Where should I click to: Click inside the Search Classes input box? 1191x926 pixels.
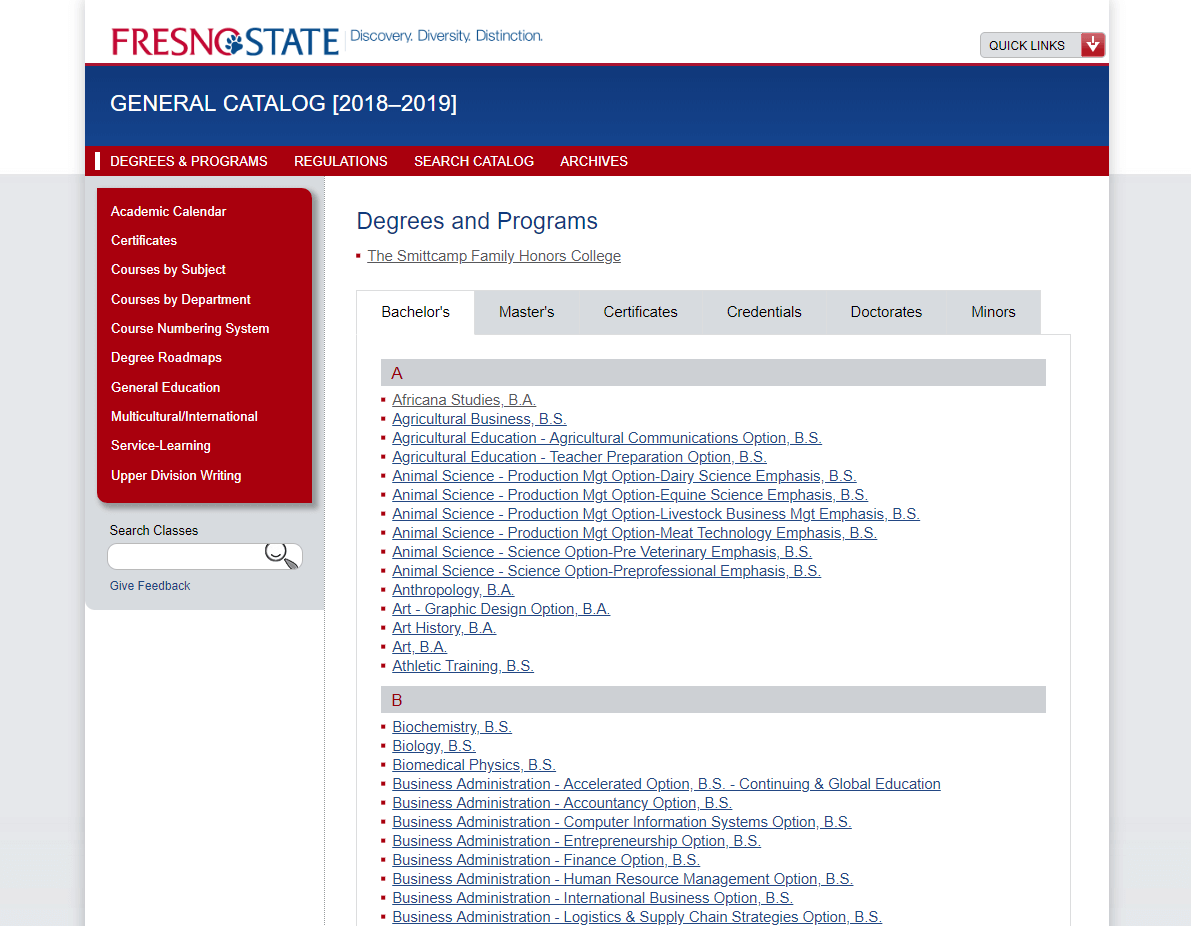coord(195,556)
